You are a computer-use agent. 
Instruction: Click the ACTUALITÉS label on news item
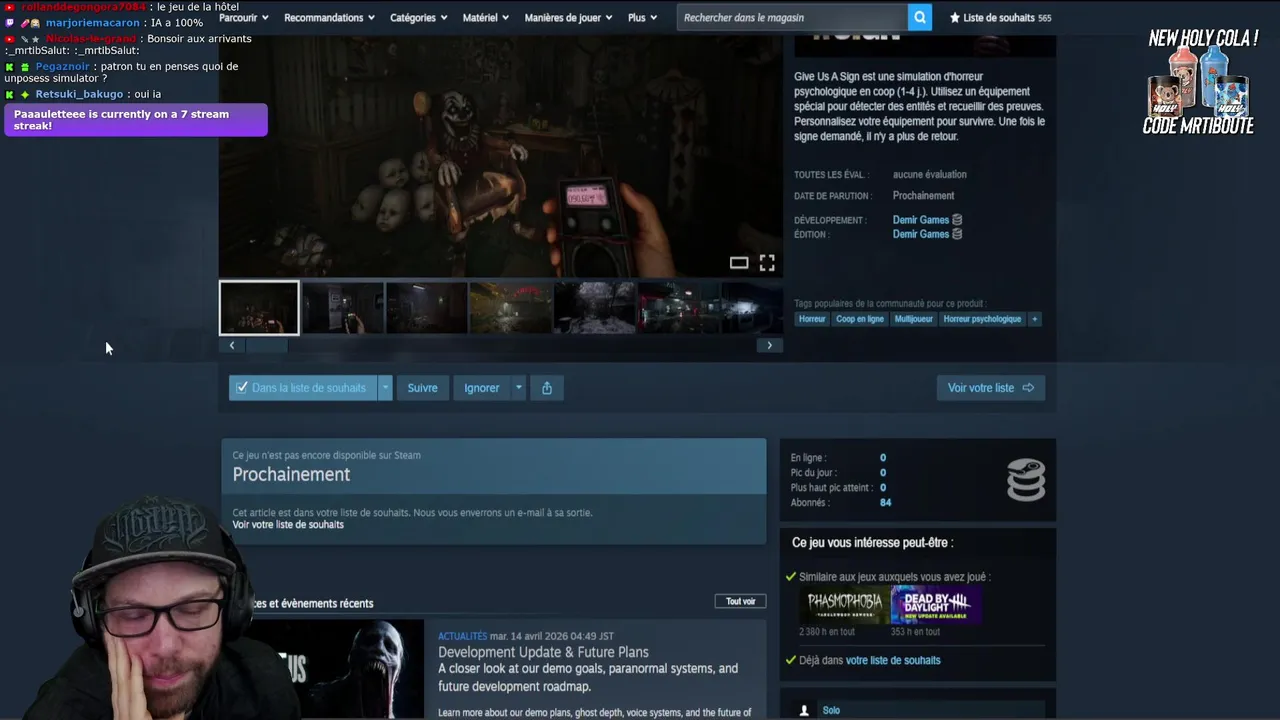pos(462,636)
